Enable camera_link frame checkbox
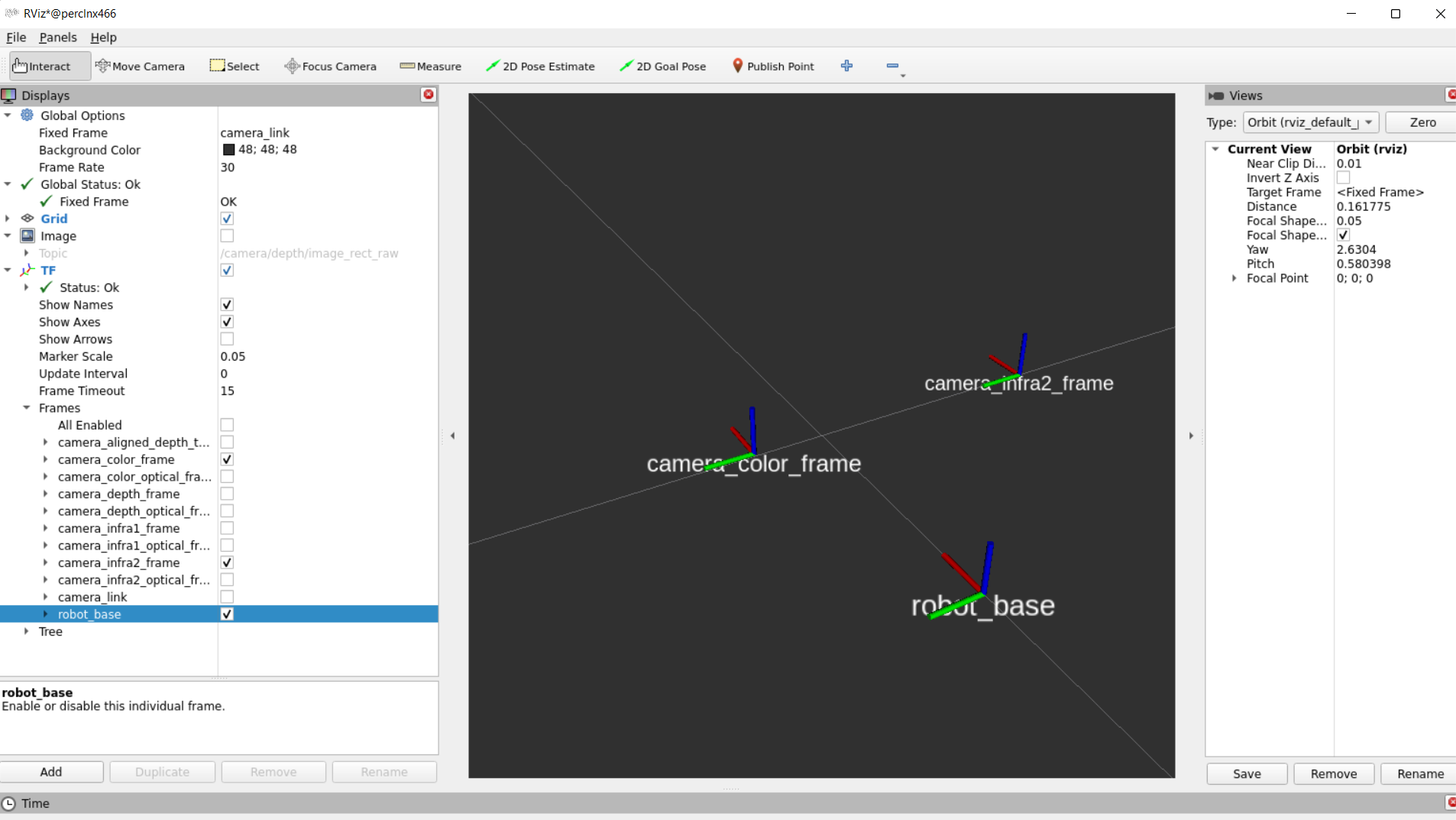1456x820 pixels. pos(227,597)
